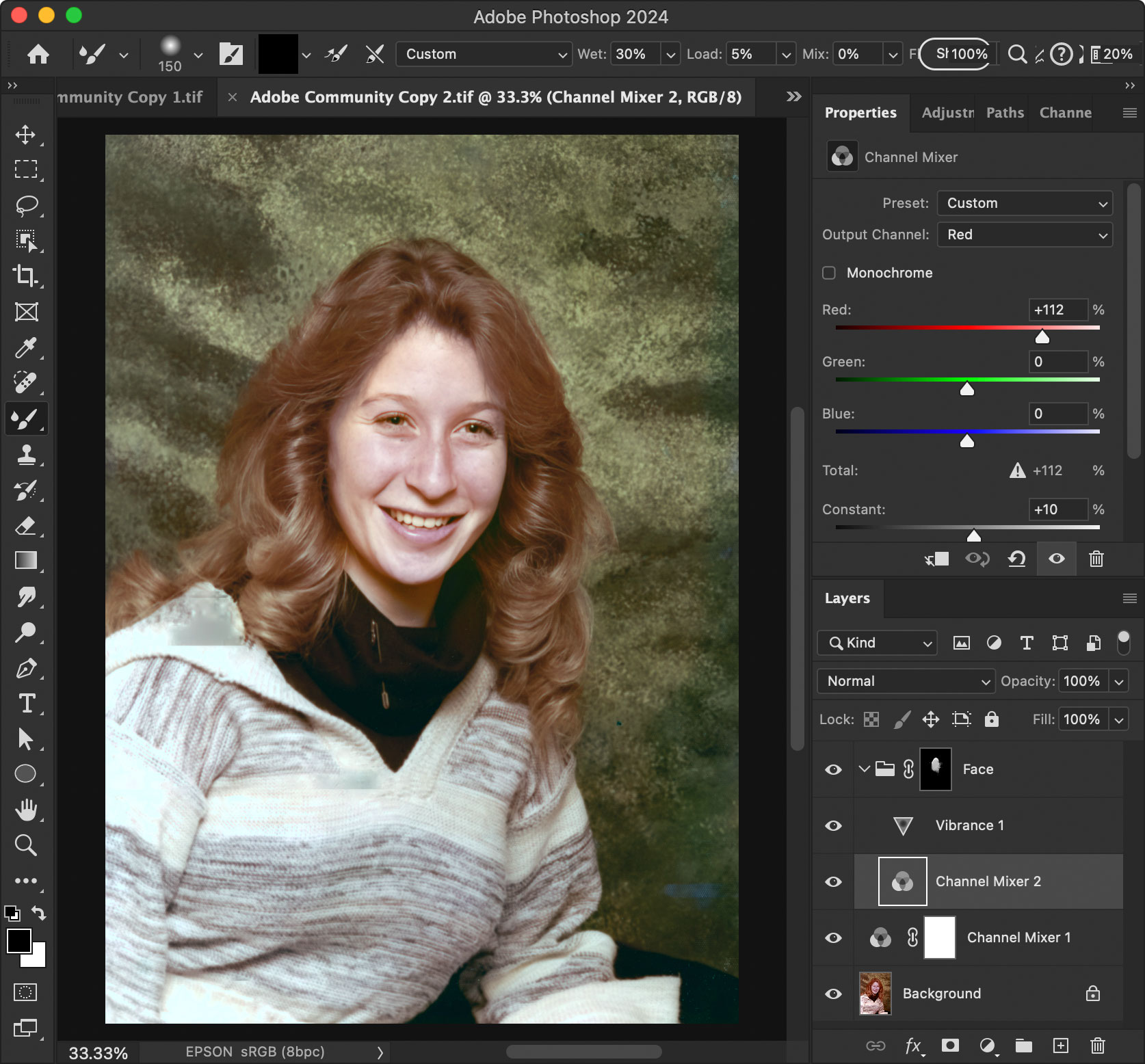Open the layer styles fx menu
The height and width of the screenshot is (1064, 1145).
pyautogui.click(x=913, y=1045)
